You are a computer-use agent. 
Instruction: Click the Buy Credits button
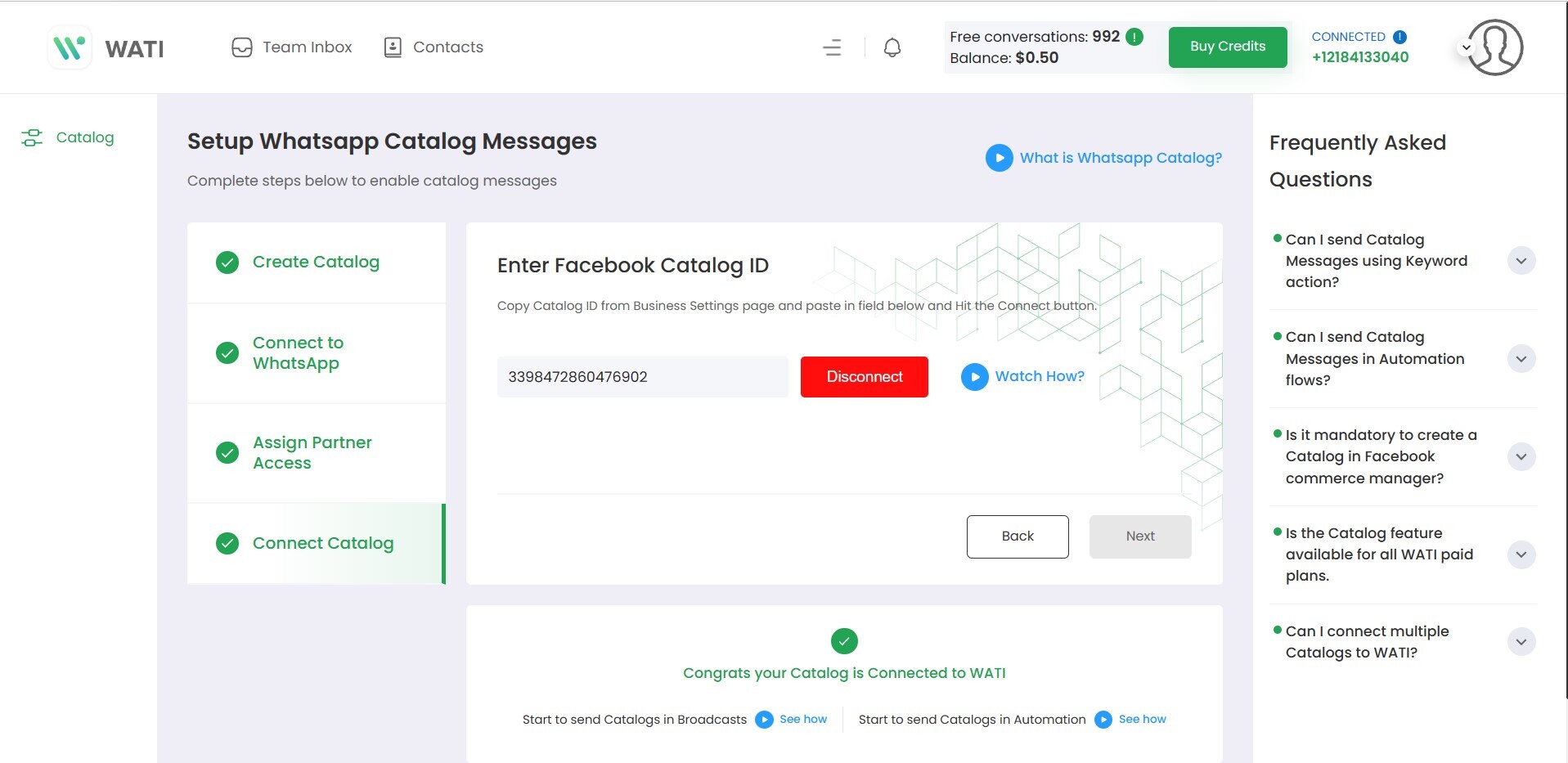tap(1228, 47)
